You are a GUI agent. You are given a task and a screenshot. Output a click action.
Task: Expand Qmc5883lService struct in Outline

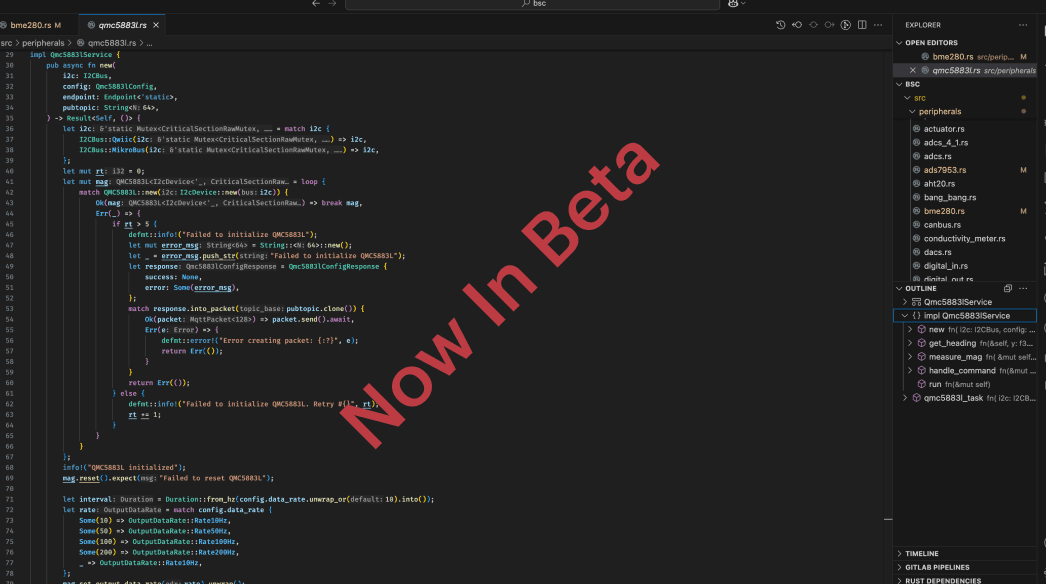click(x=905, y=302)
